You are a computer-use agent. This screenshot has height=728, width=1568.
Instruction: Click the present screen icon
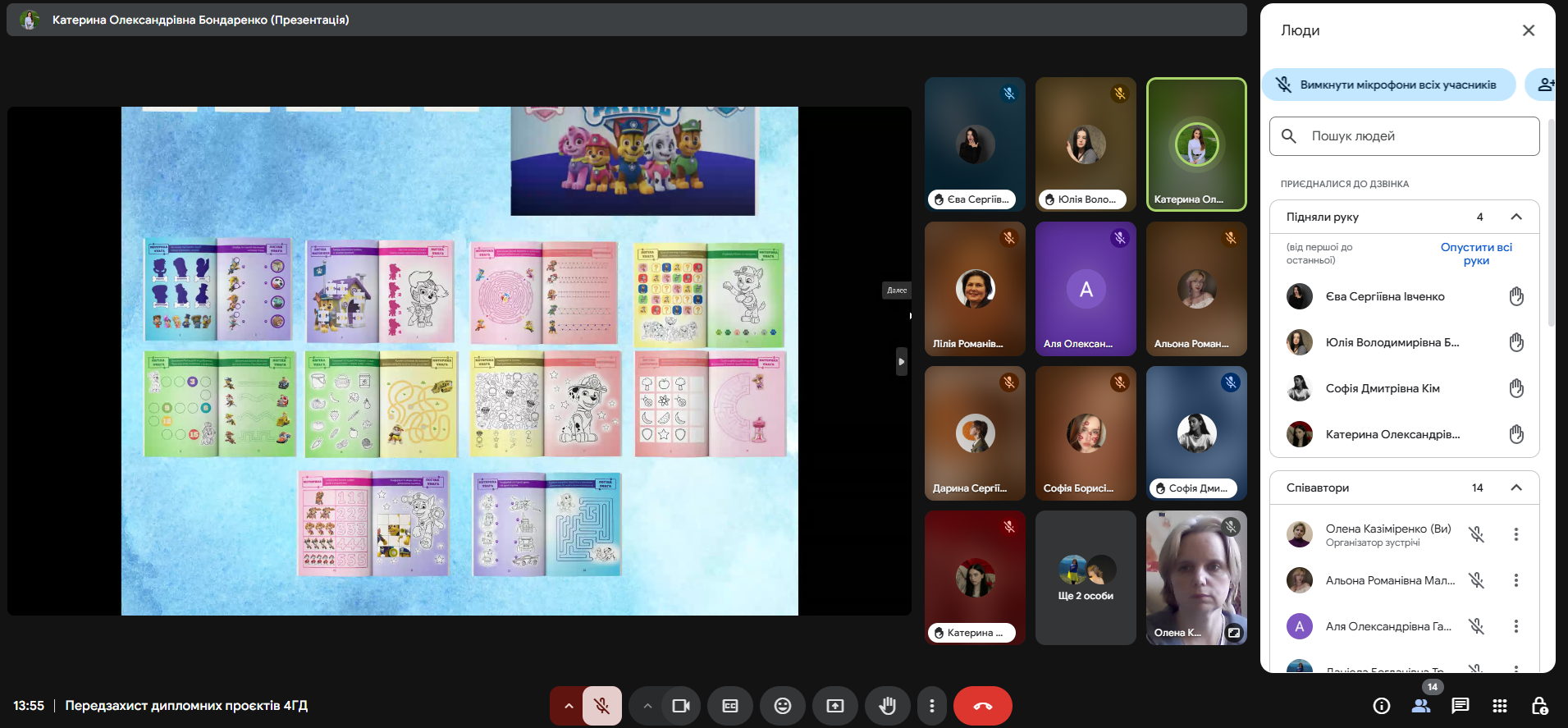(x=835, y=706)
